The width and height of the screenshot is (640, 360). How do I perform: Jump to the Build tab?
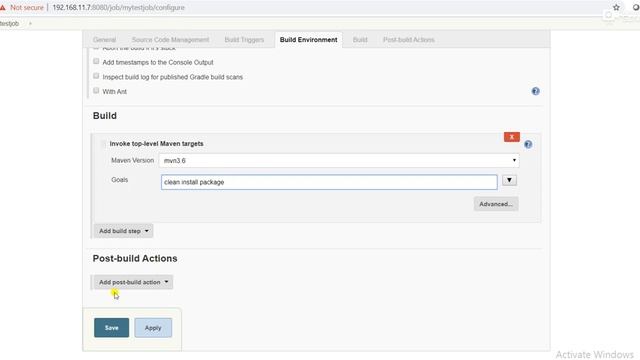coord(360,40)
